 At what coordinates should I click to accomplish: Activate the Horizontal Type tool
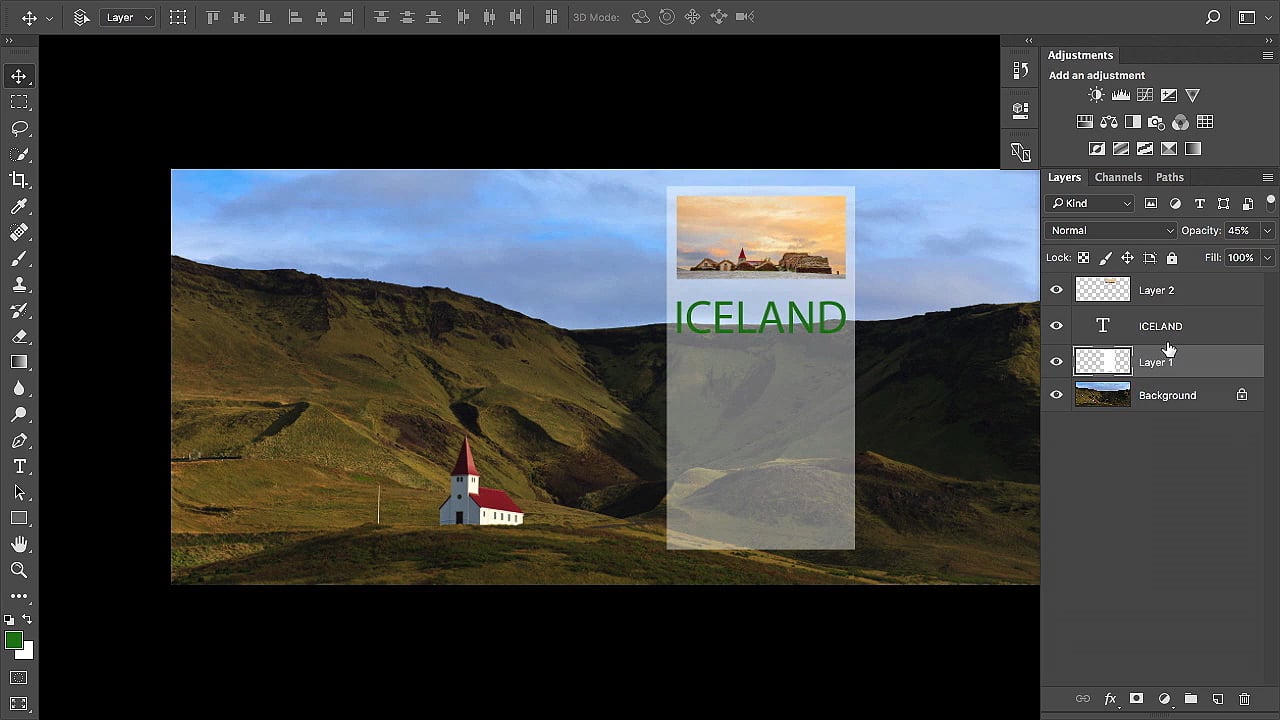coord(19,467)
